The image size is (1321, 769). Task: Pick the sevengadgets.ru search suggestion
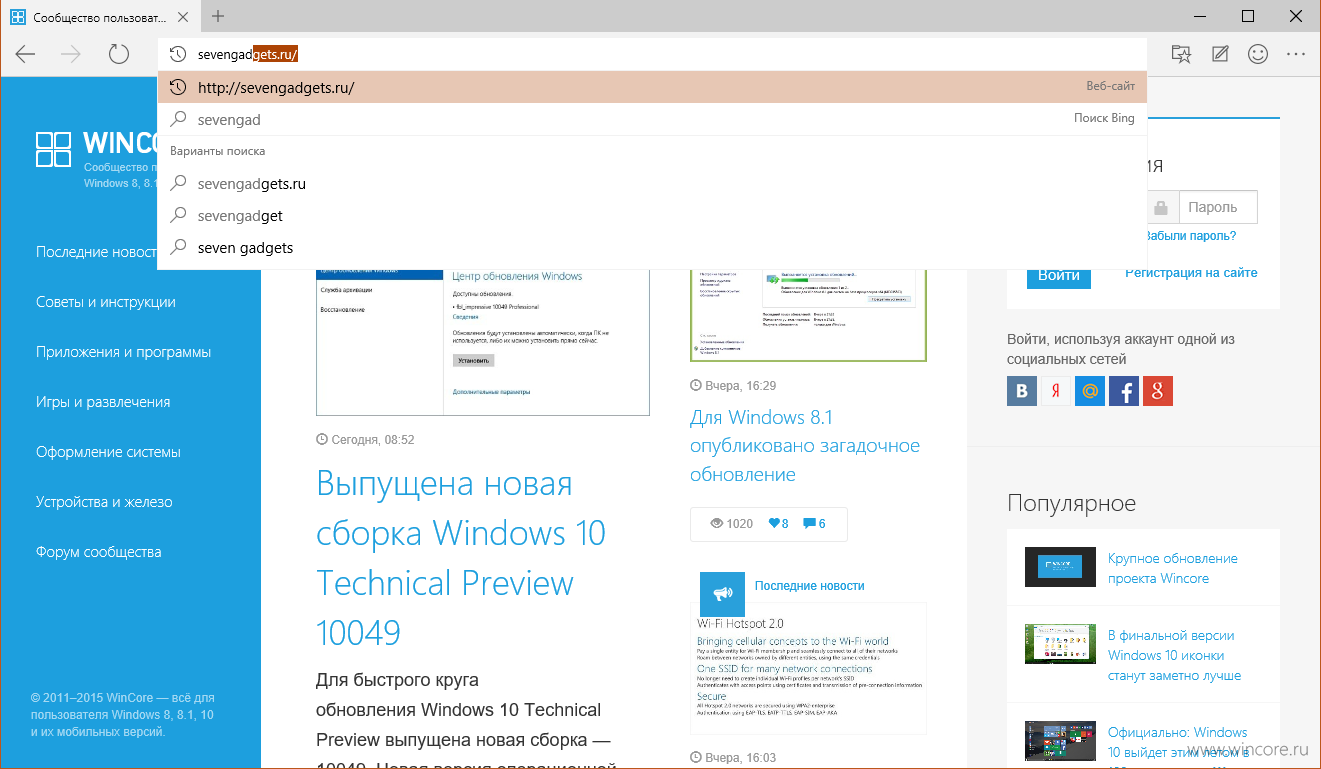coord(652,184)
